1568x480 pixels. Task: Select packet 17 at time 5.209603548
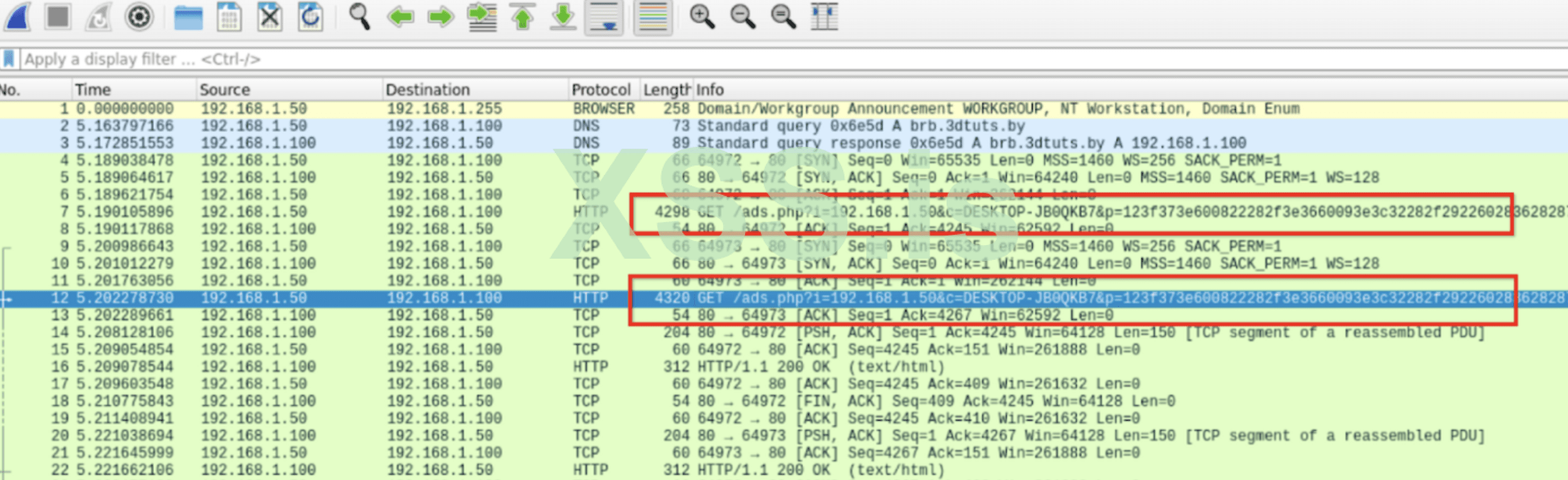[x=784, y=384]
